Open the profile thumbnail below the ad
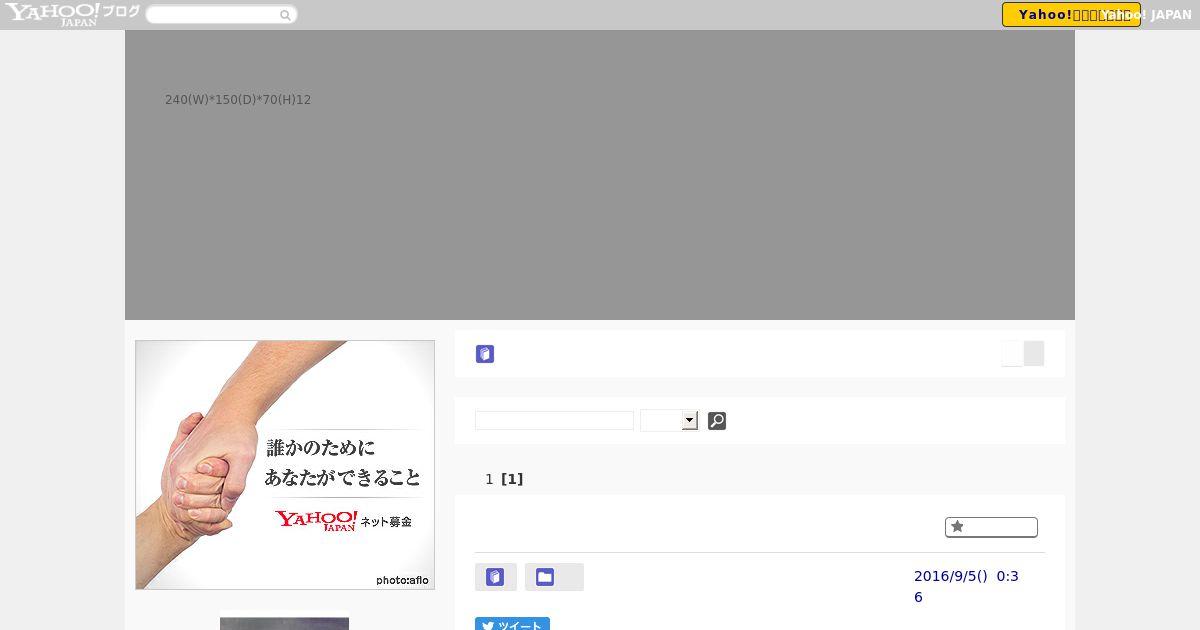This screenshot has width=1200, height=630. 284,622
